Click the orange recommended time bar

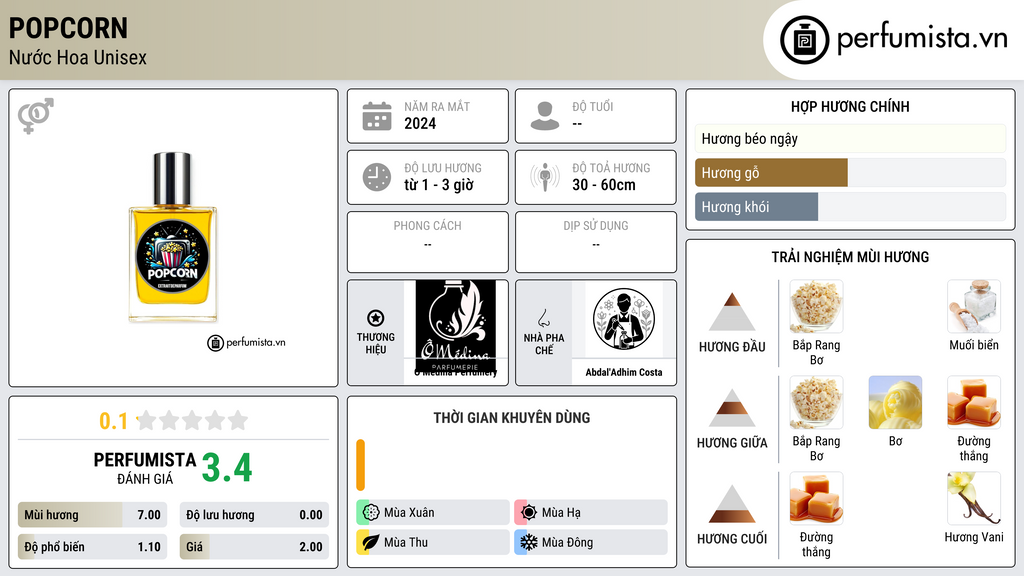point(360,465)
